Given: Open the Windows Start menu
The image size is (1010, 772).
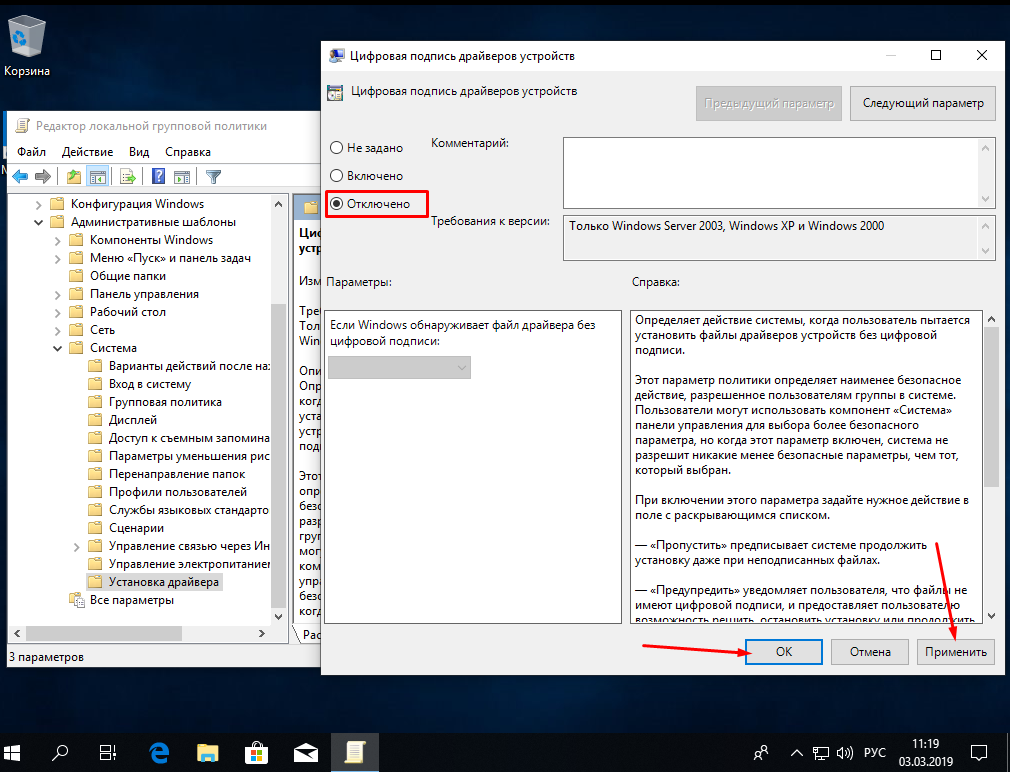Looking at the screenshot, I should (x=12, y=752).
